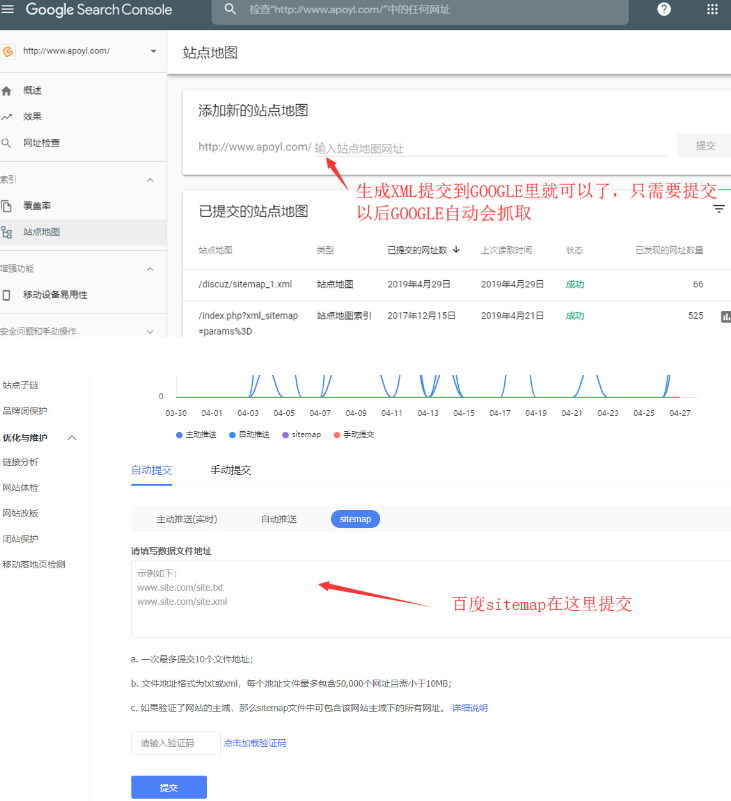This screenshot has height=801, width=731.
Task: Open the /discuz/sitemap_1.xml row
Action: click(x=457, y=285)
